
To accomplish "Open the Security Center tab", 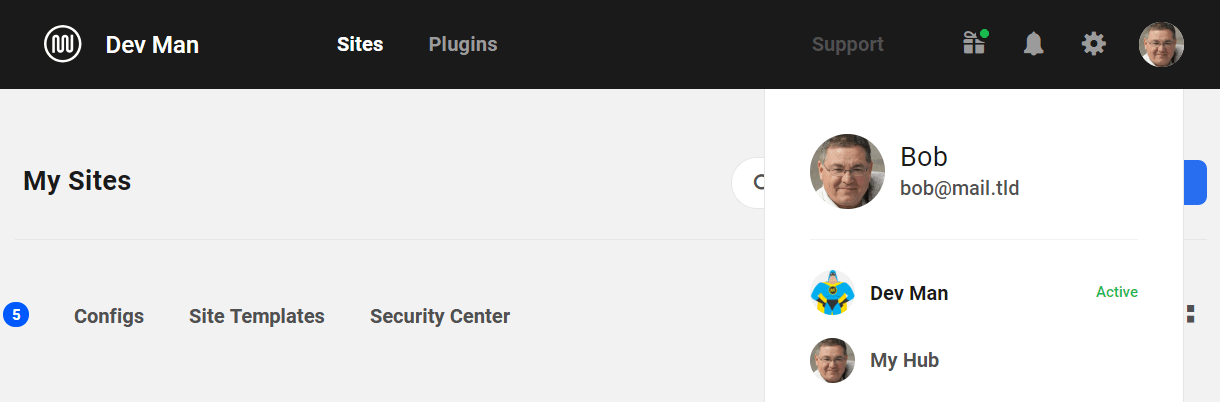I will (x=440, y=316).
